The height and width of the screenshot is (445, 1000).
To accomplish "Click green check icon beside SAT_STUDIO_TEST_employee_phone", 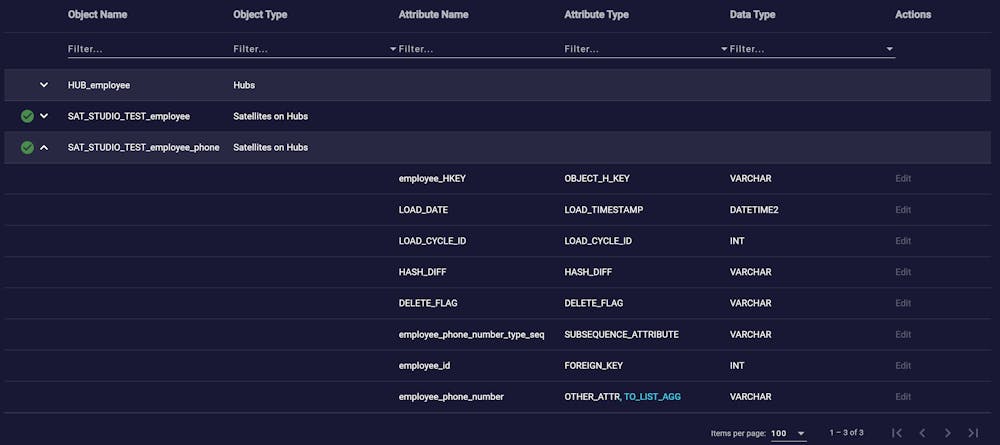I will (x=27, y=147).
